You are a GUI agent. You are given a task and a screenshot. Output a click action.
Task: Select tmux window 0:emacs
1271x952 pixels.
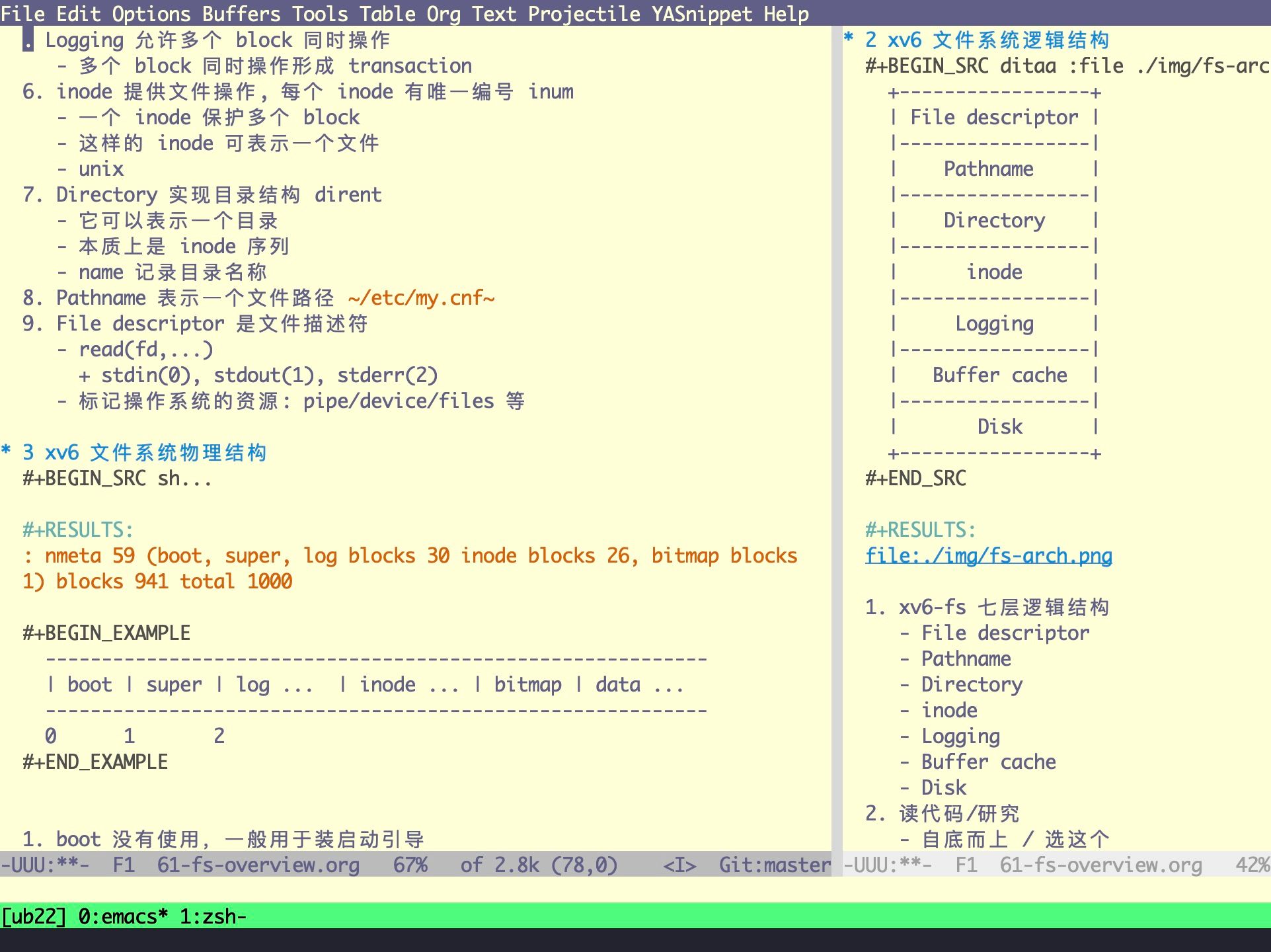pos(122,916)
